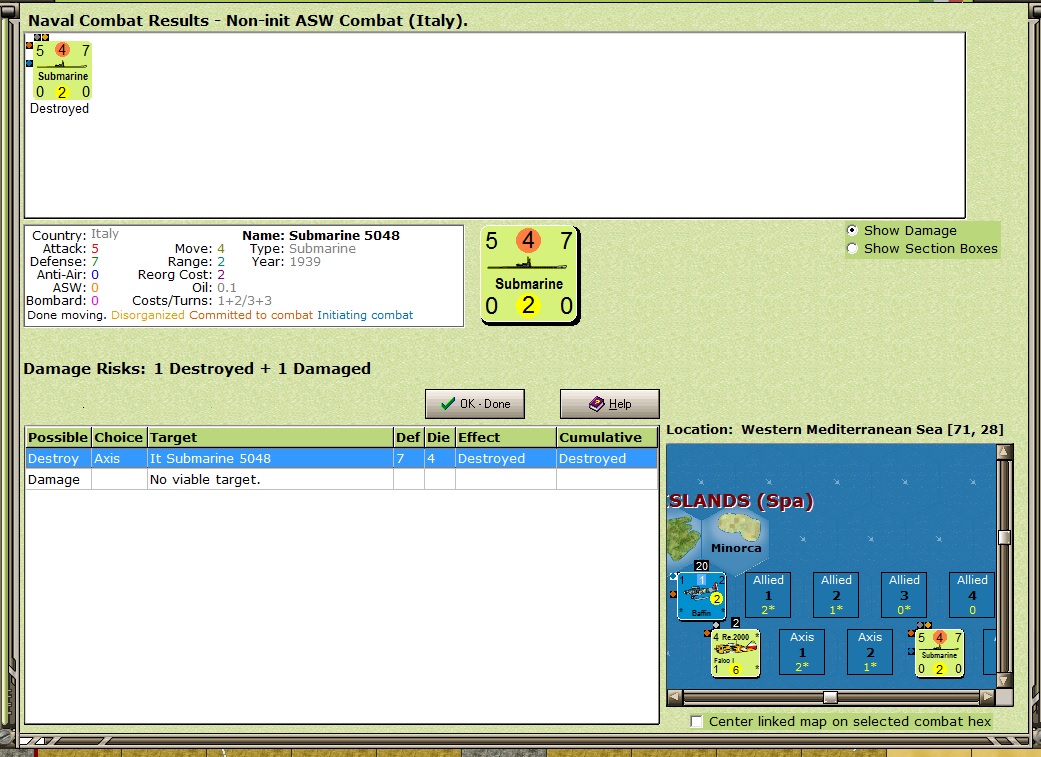Click the 'Initiating combat' status text

tap(364, 315)
